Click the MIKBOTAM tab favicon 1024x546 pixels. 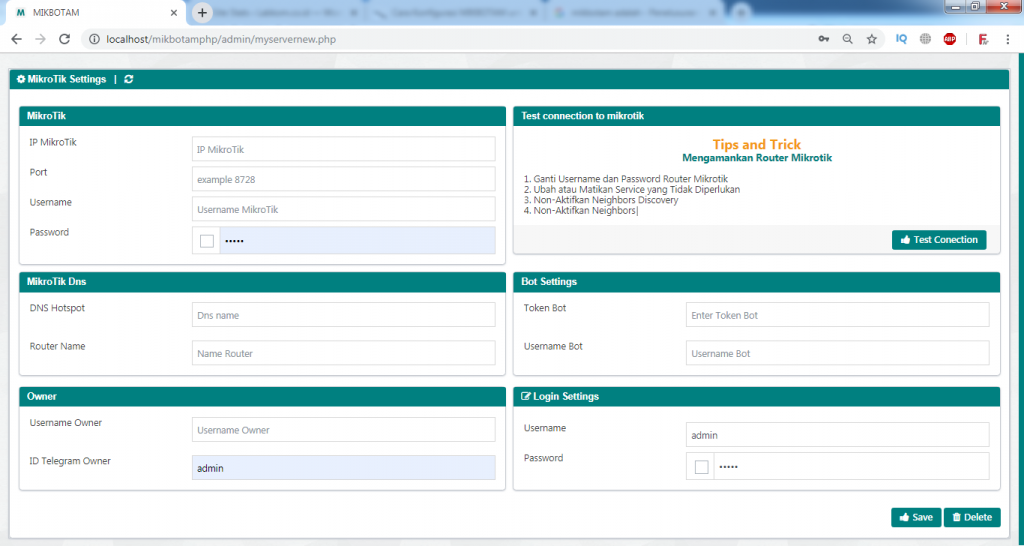coord(20,12)
